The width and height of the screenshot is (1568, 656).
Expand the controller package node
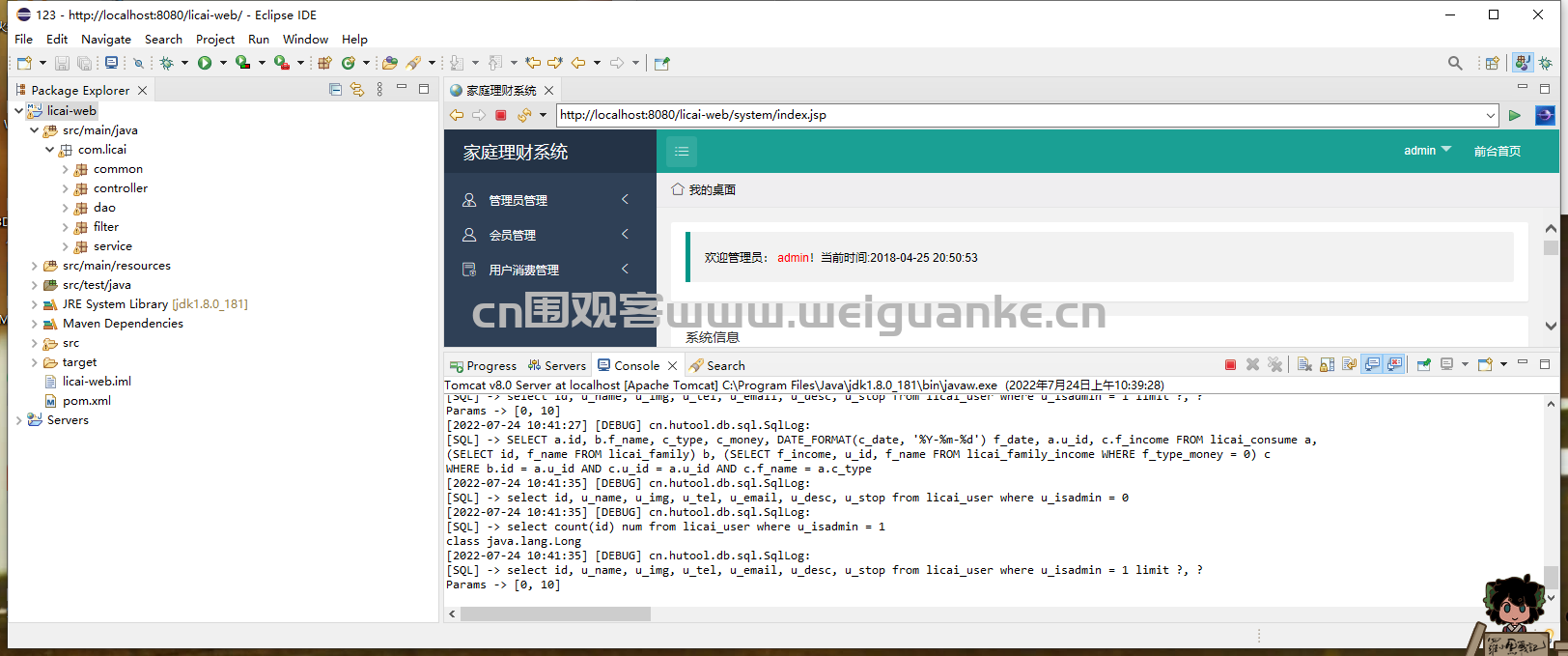coord(65,188)
